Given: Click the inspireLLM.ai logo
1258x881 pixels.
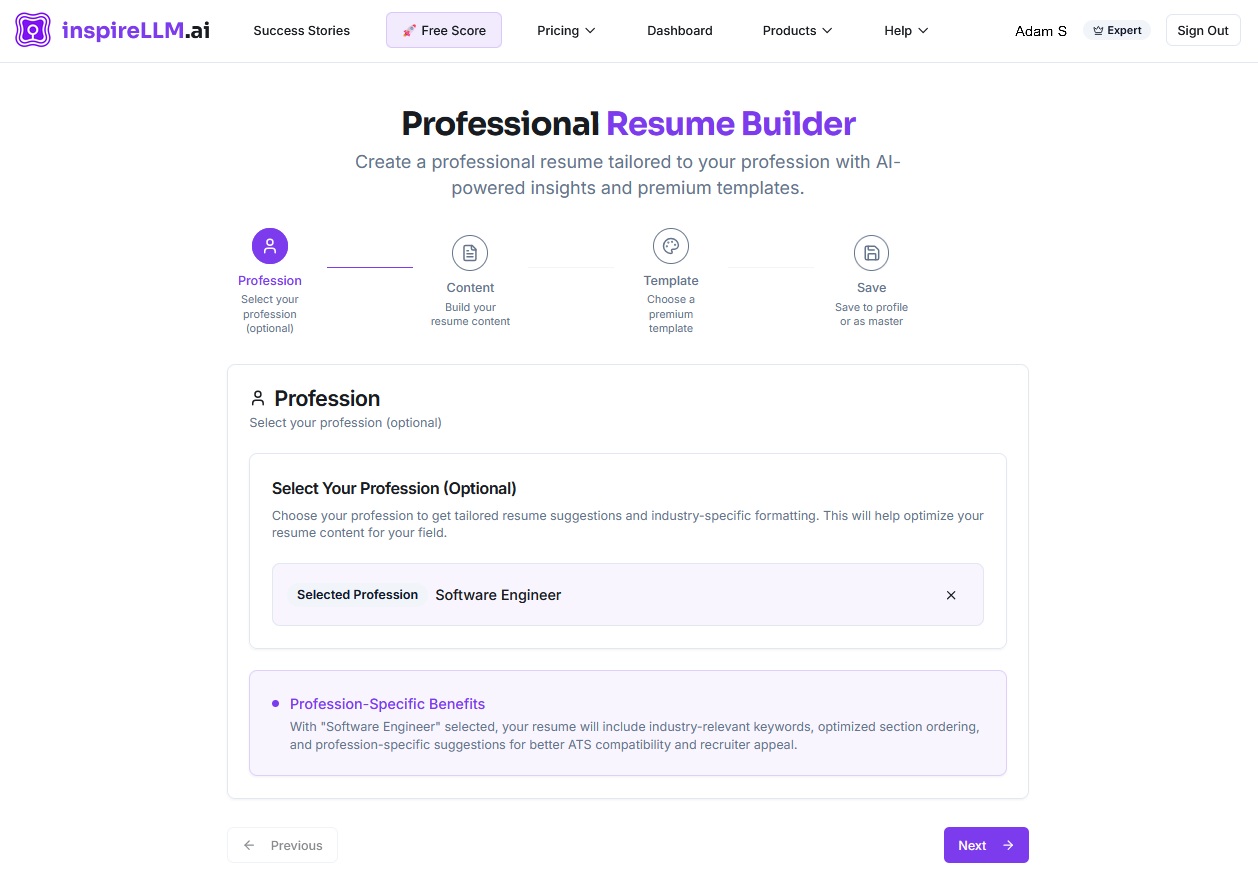Looking at the screenshot, I should click(x=110, y=30).
